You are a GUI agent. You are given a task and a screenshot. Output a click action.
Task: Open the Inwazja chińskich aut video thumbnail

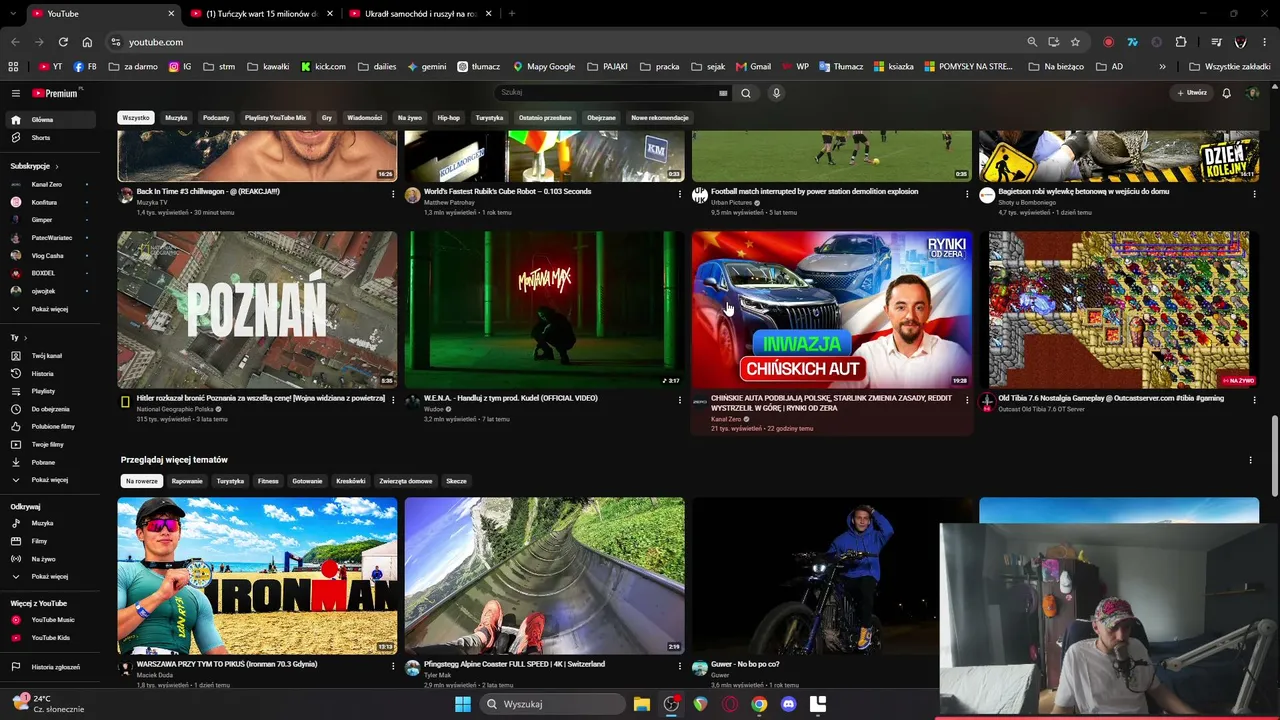click(x=832, y=310)
